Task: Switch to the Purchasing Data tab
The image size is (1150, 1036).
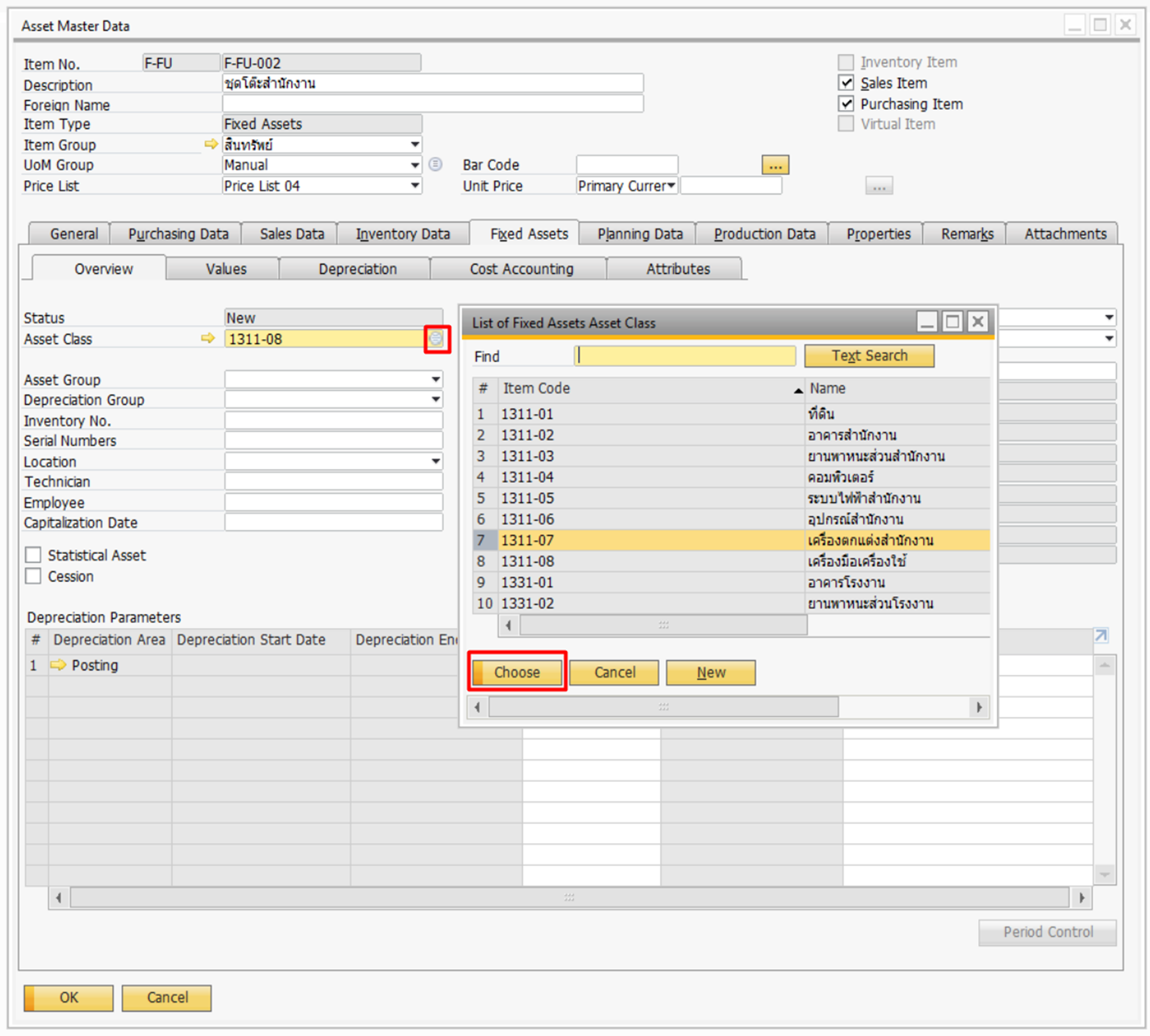Action: coord(178,234)
